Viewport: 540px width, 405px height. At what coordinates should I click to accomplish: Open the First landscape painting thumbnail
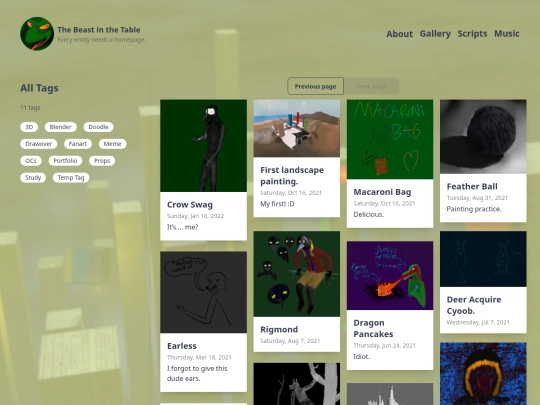pos(297,128)
